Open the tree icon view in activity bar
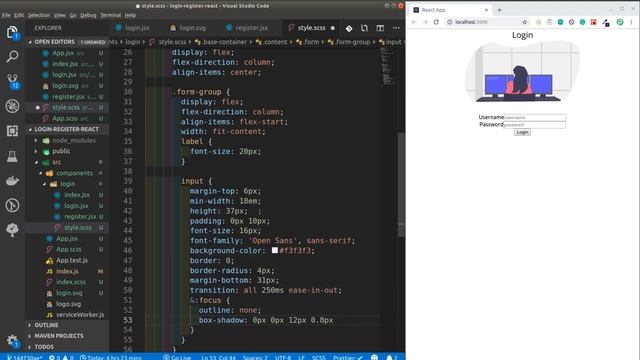This screenshot has width=640, height=360. tap(12, 230)
